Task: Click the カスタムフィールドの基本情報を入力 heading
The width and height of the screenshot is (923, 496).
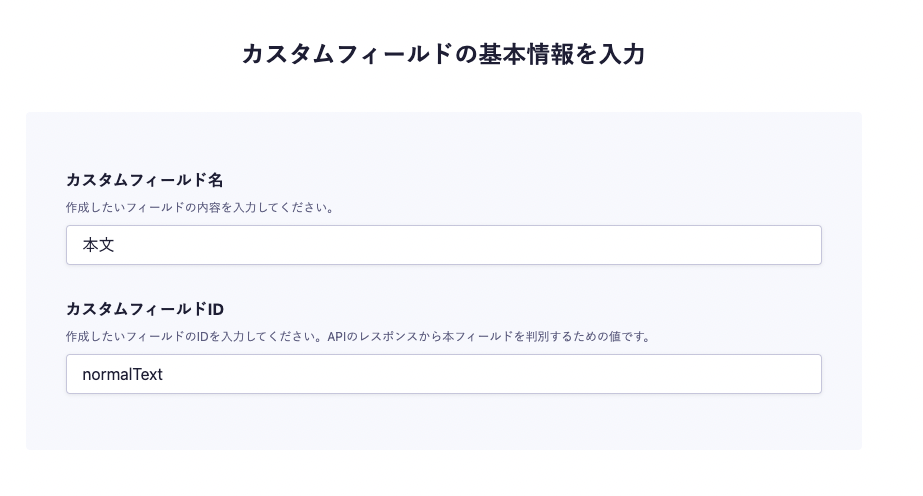Action: [x=443, y=54]
